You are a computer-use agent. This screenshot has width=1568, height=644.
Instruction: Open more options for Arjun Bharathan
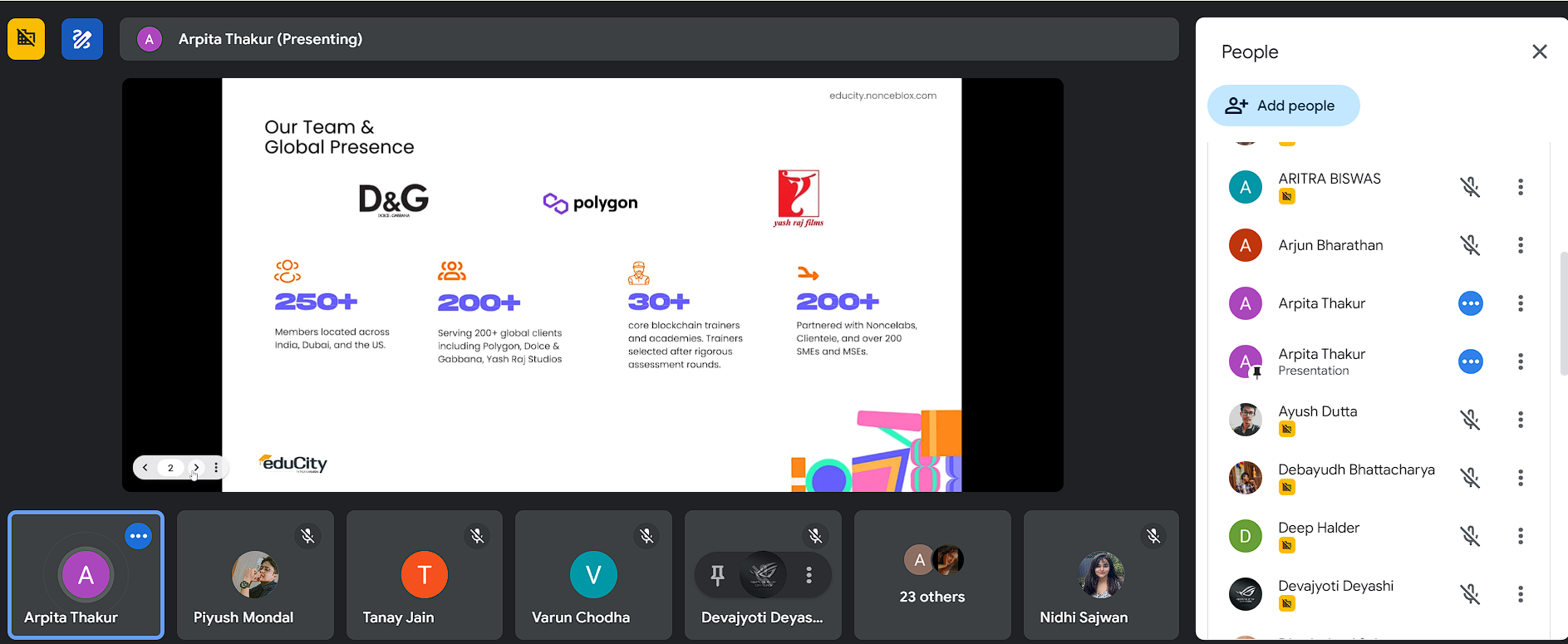pyautogui.click(x=1521, y=245)
